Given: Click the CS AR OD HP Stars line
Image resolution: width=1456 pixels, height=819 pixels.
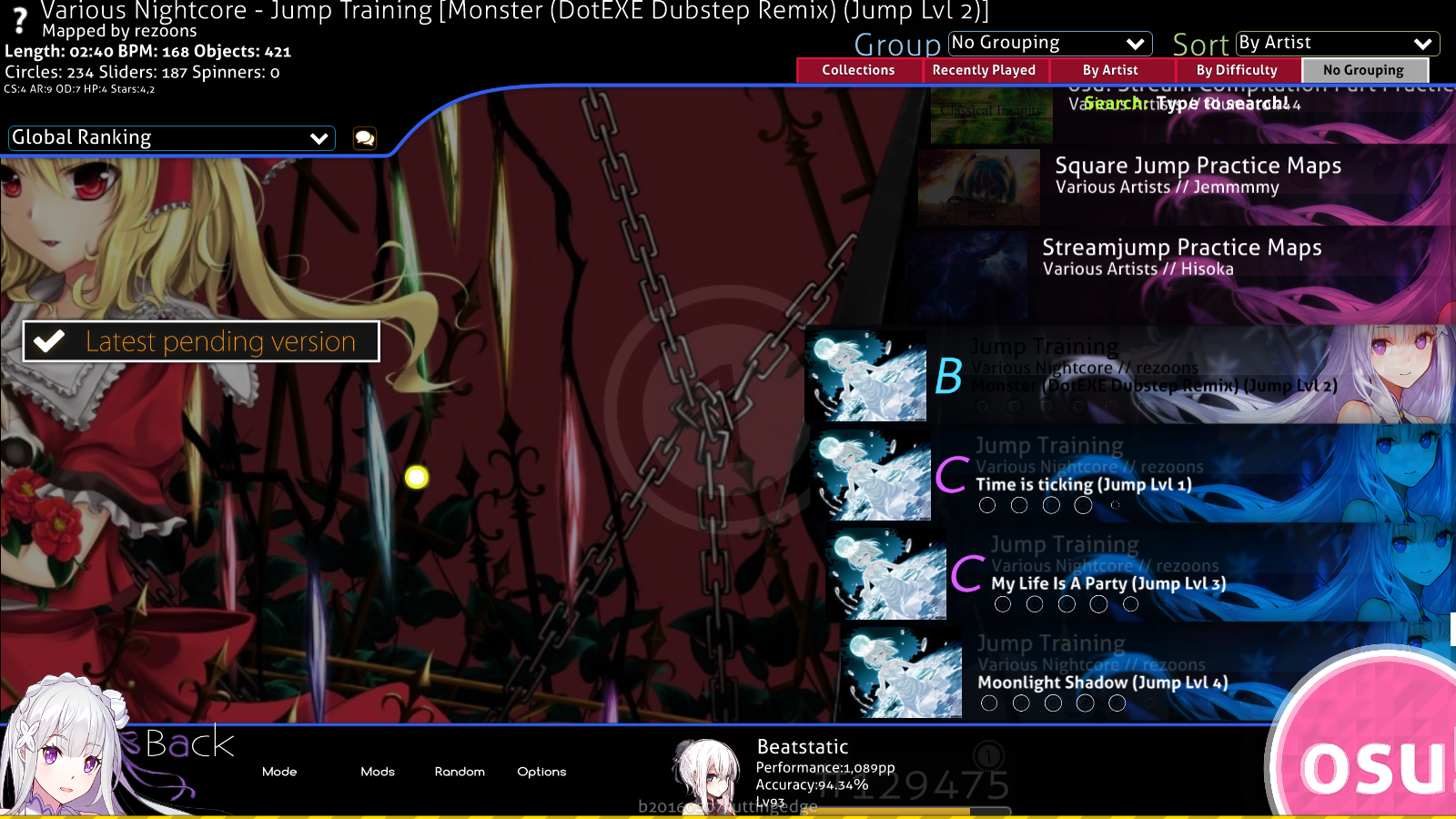Looking at the screenshot, I should 79,89.
